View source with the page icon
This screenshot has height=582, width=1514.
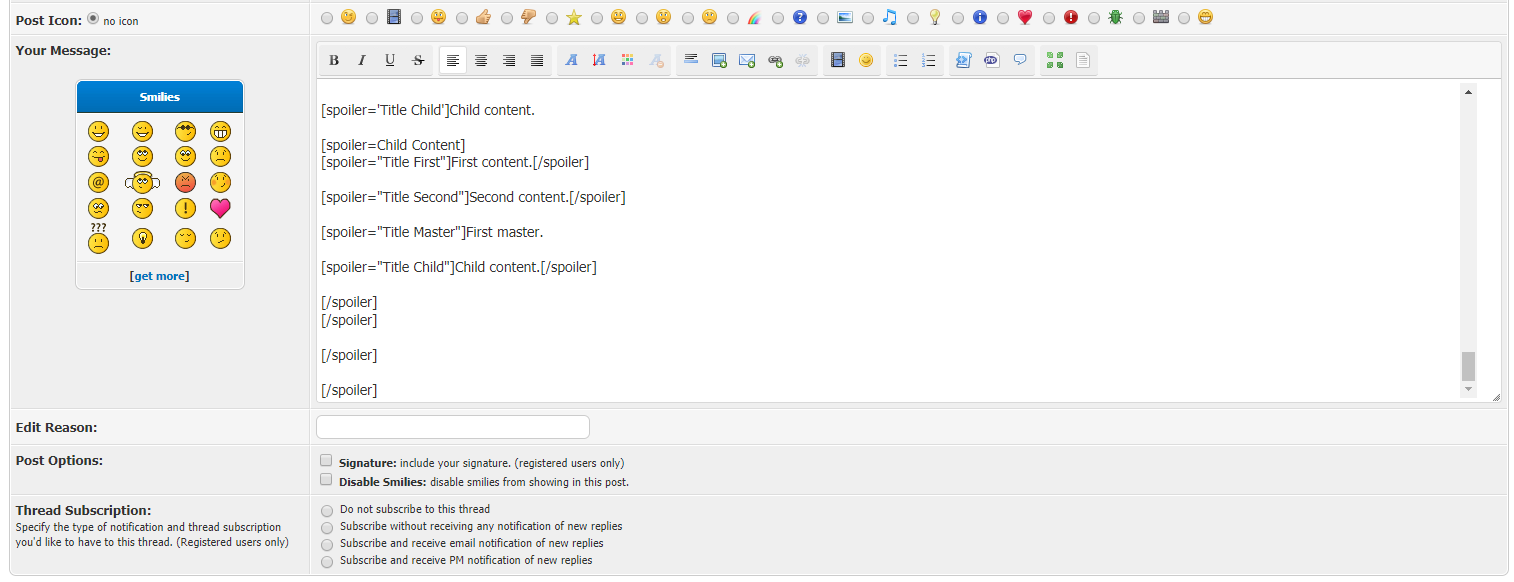(1082, 61)
